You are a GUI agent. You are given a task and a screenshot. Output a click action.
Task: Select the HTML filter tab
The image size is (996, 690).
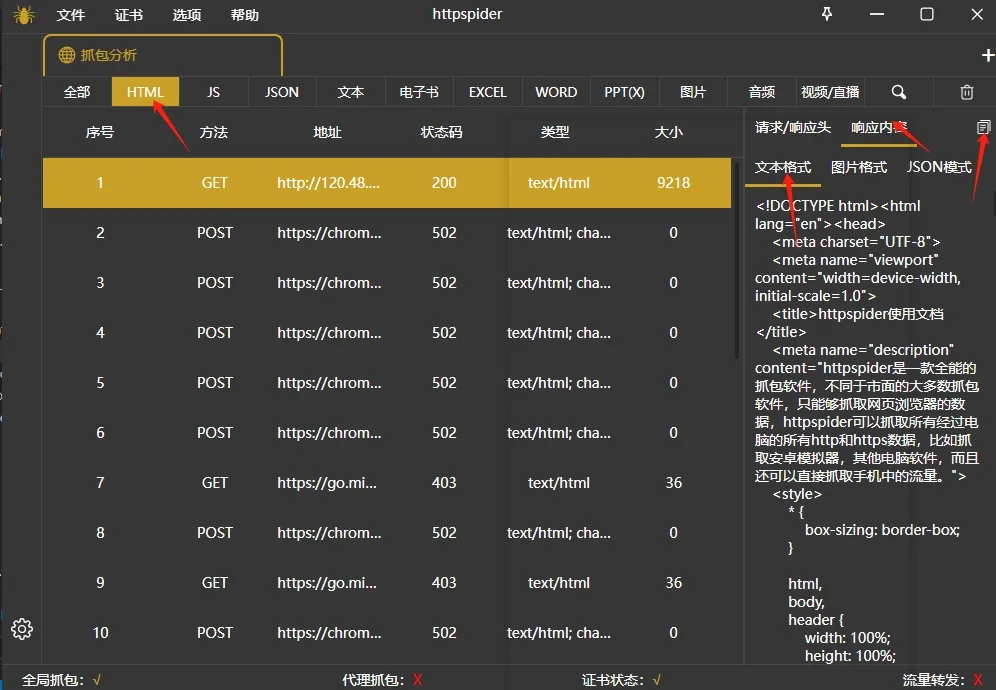click(x=145, y=92)
